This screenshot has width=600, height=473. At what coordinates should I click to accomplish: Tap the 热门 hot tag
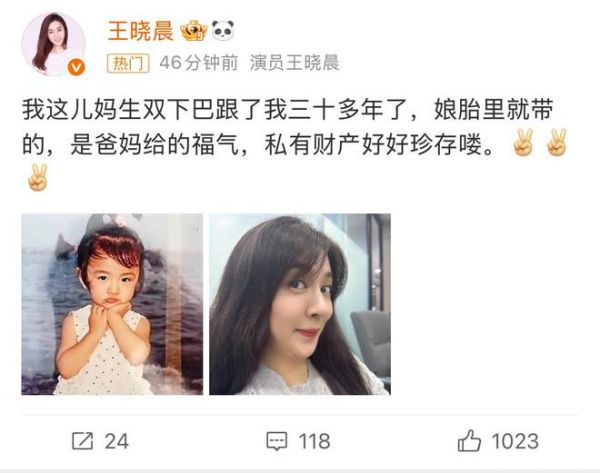pyautogui.click(x=128, y=63)
